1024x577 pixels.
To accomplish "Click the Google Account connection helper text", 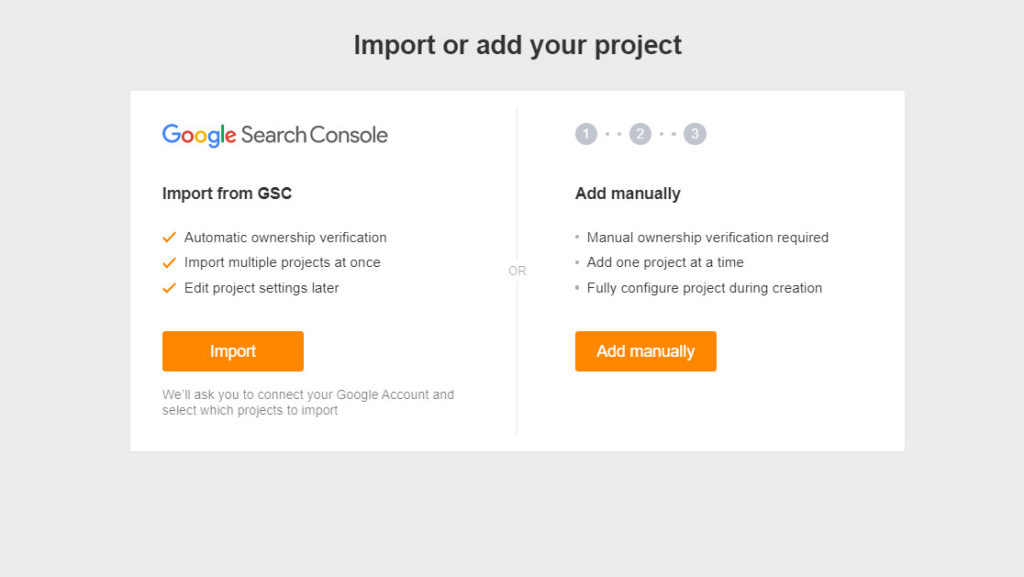I will tap(308, 402).
